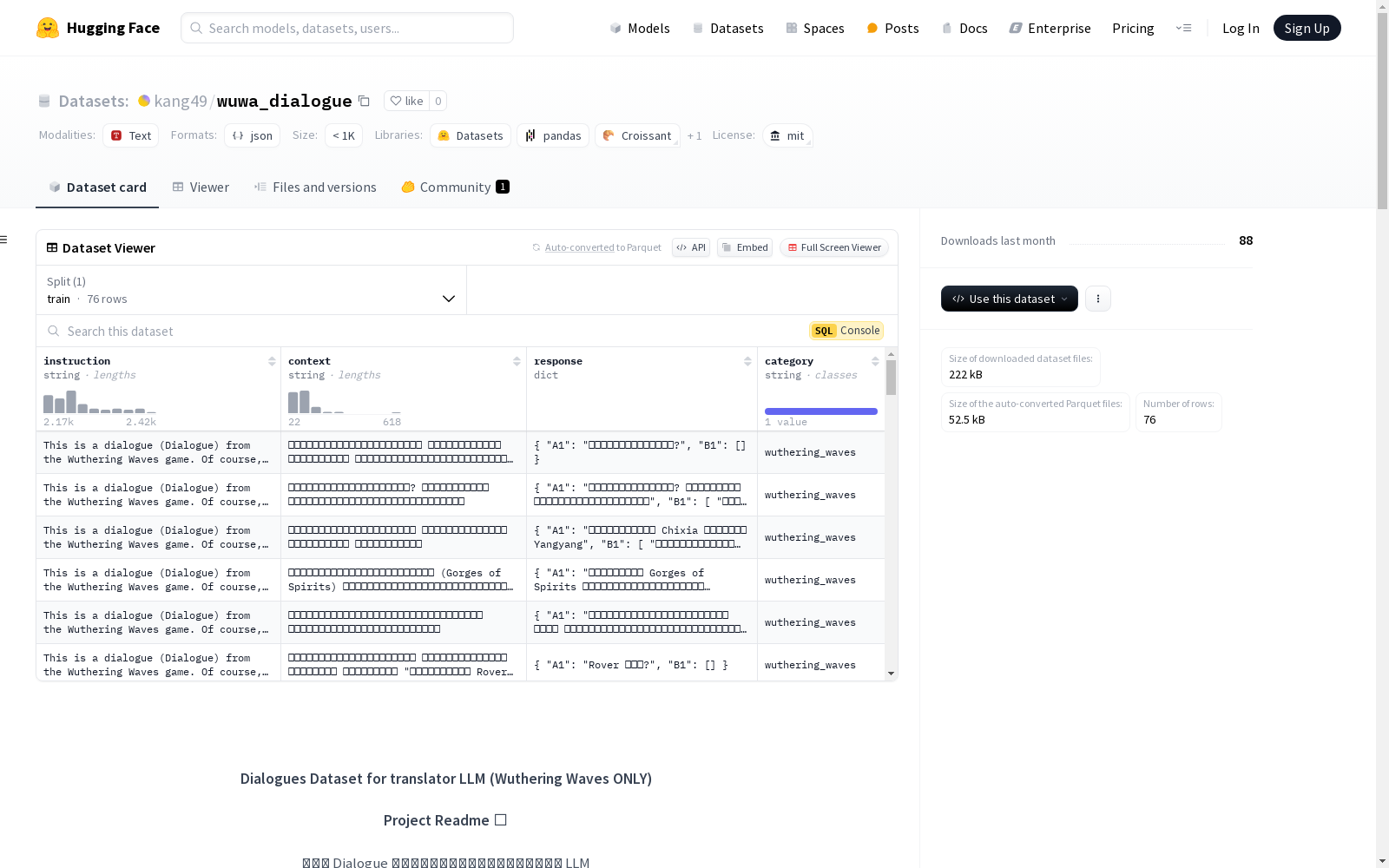
Task: Click the Text modality tag
Action: pyautogui.click(x=130, y=135)
